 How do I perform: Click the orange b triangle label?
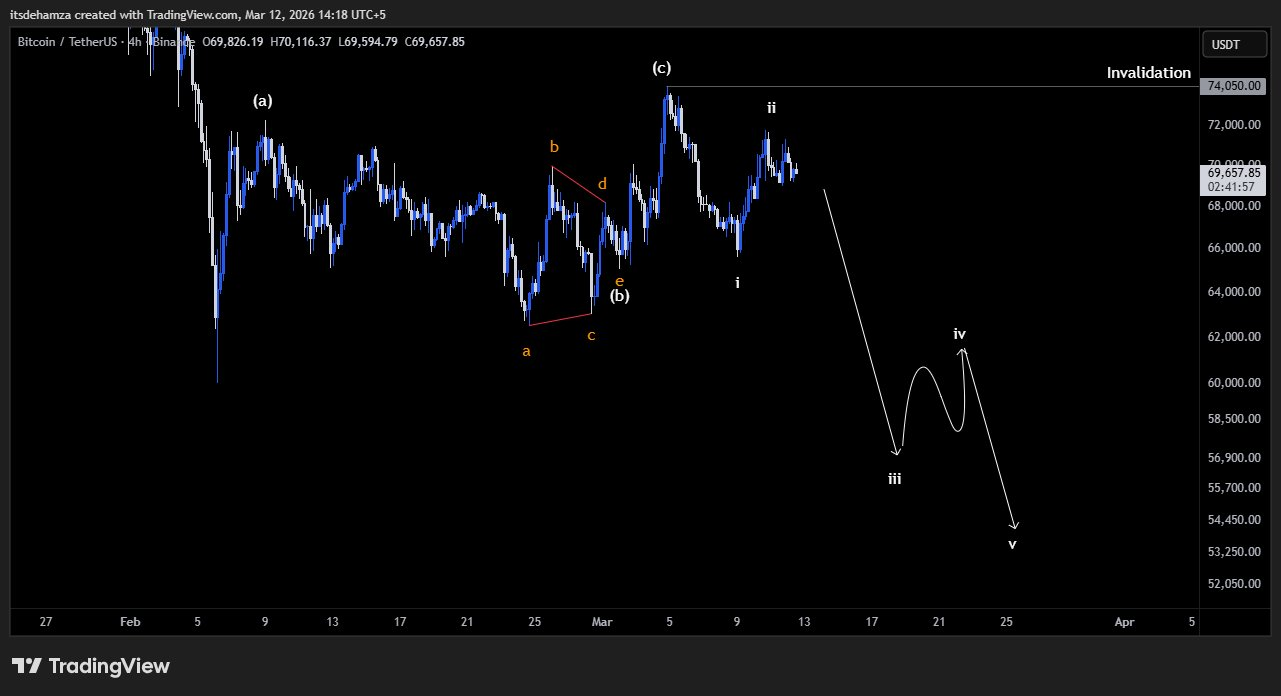pos(554,147)
